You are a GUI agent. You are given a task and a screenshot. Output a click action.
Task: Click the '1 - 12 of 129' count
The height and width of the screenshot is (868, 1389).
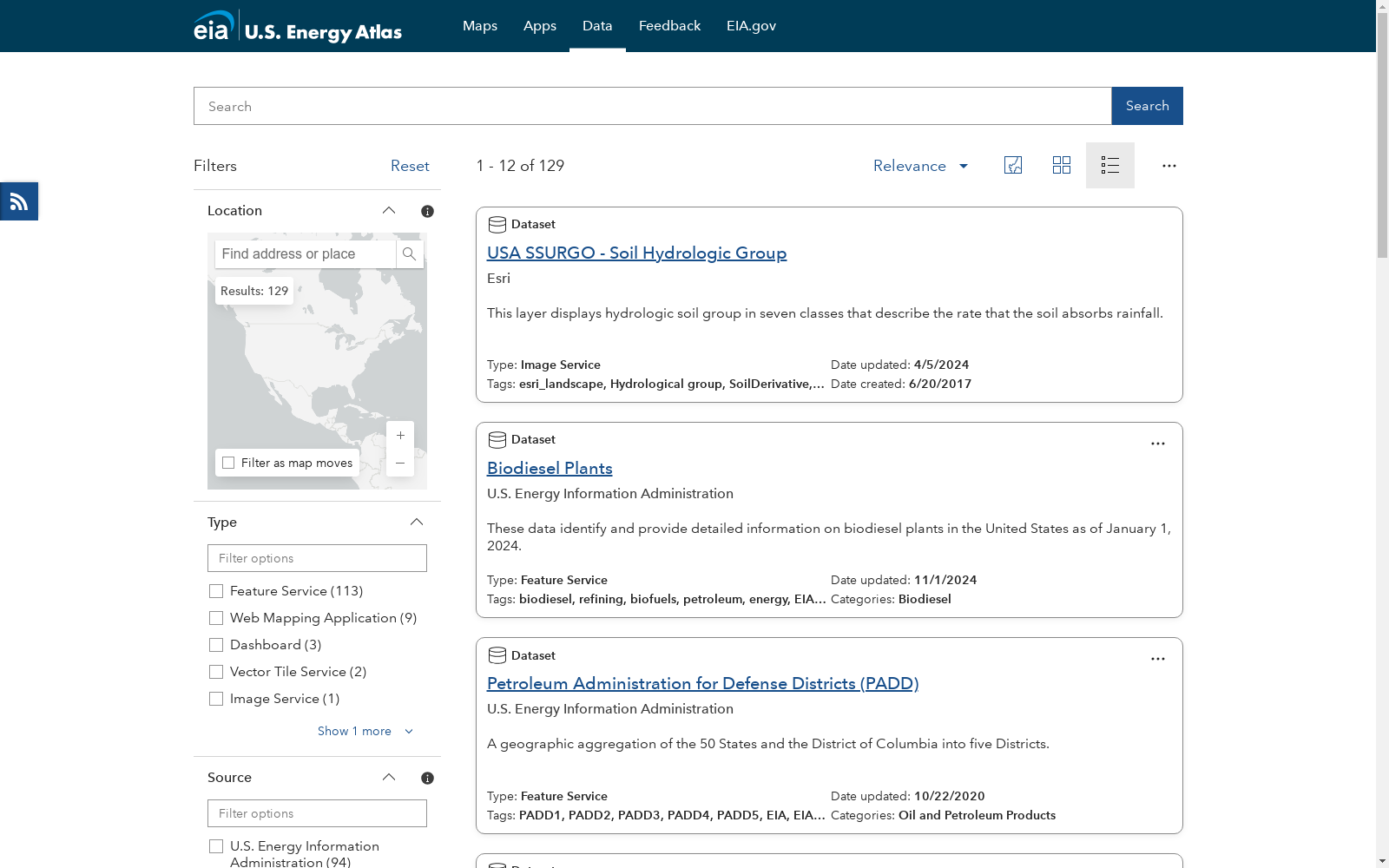520,166
